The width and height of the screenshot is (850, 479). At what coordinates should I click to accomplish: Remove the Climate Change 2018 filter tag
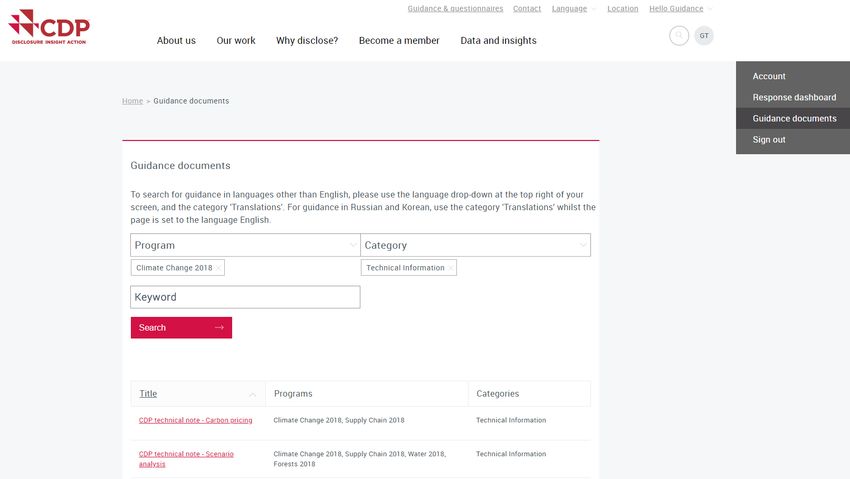click(218, 268)
